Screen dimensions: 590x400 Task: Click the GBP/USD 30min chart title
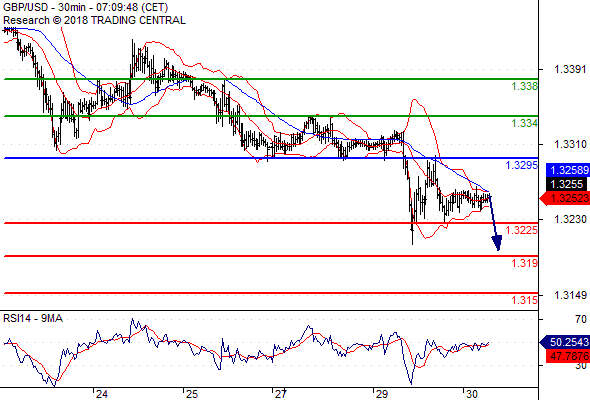[x=85, y=7]
